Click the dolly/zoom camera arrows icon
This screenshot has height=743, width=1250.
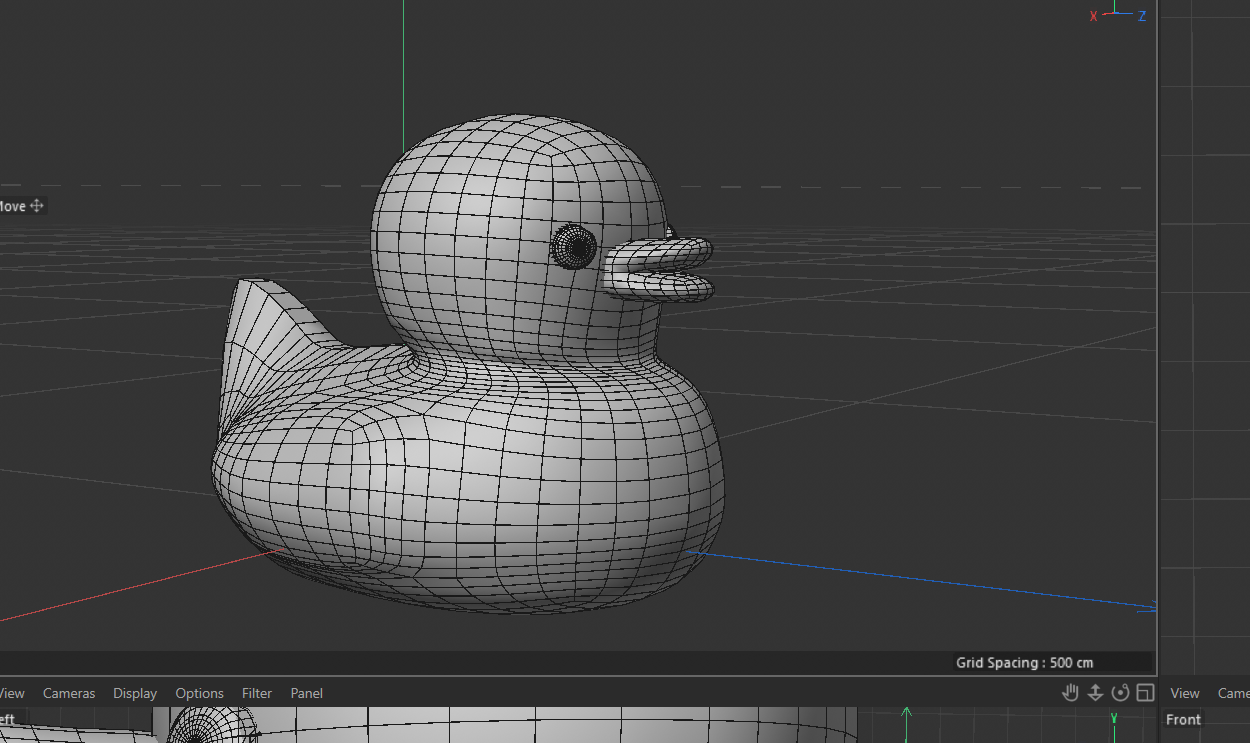1095,693
